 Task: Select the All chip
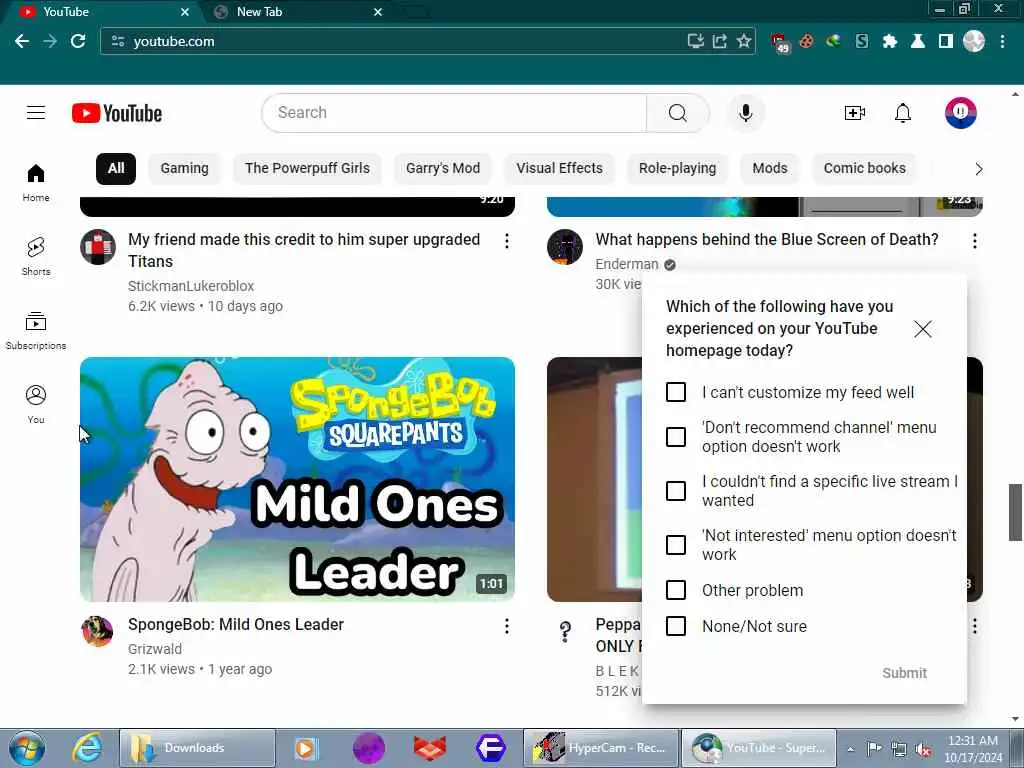coord(116,168)
